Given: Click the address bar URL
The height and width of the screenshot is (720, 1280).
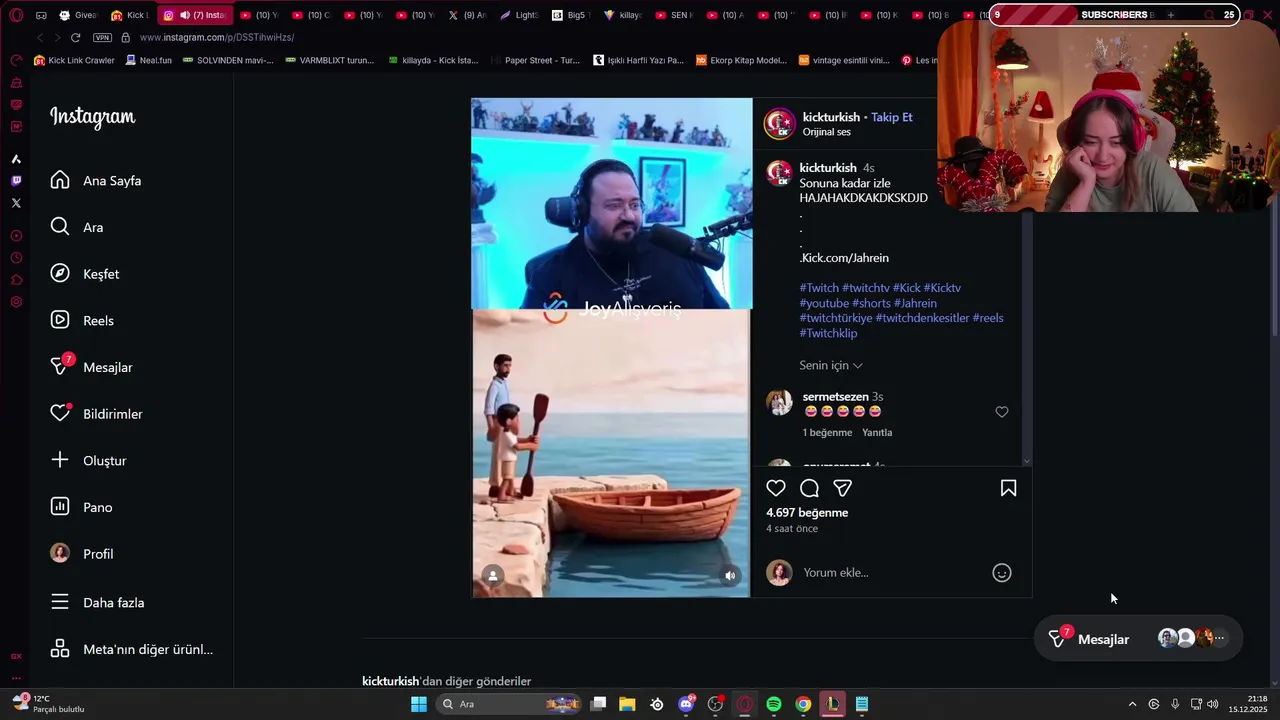Looking at the screenshot, I should (217, 37).
